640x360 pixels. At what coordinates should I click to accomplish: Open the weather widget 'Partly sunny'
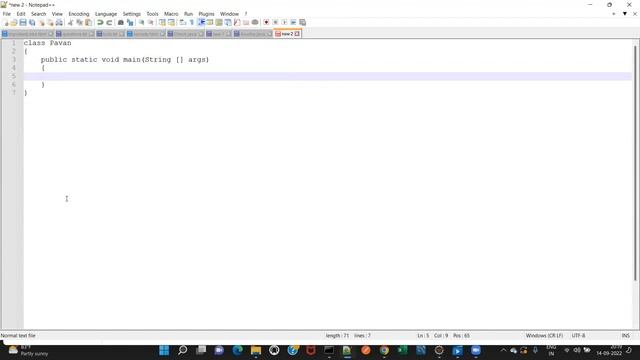coord(28,351)
